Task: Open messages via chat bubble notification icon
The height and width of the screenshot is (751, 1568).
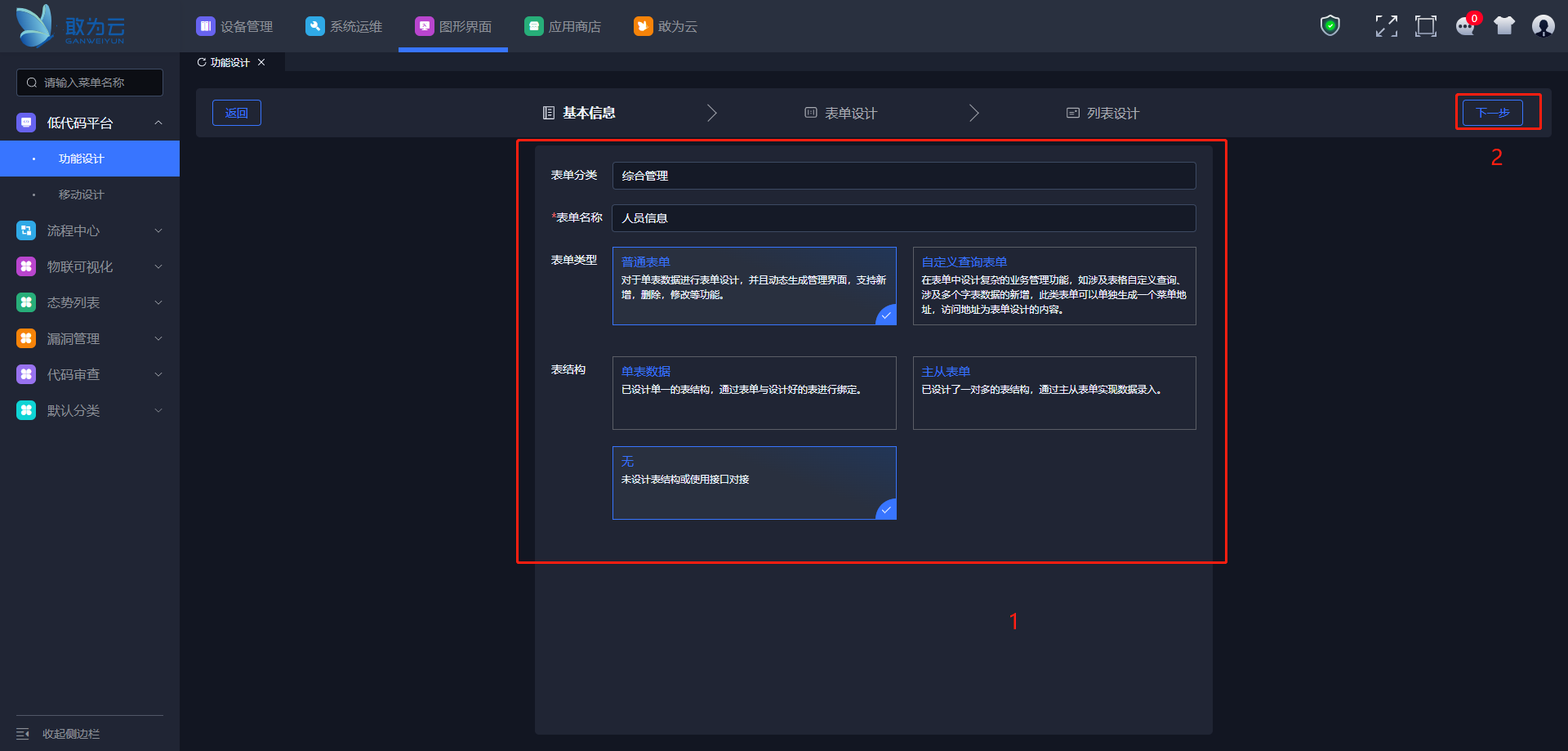Action: coord(1465,26)
